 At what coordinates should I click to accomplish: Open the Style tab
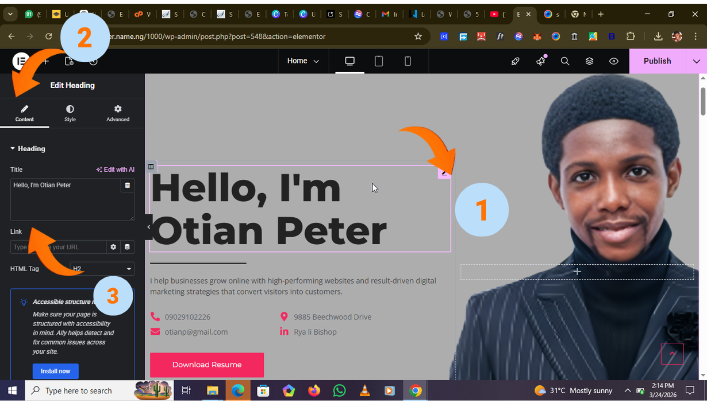(x=70, y=113)
